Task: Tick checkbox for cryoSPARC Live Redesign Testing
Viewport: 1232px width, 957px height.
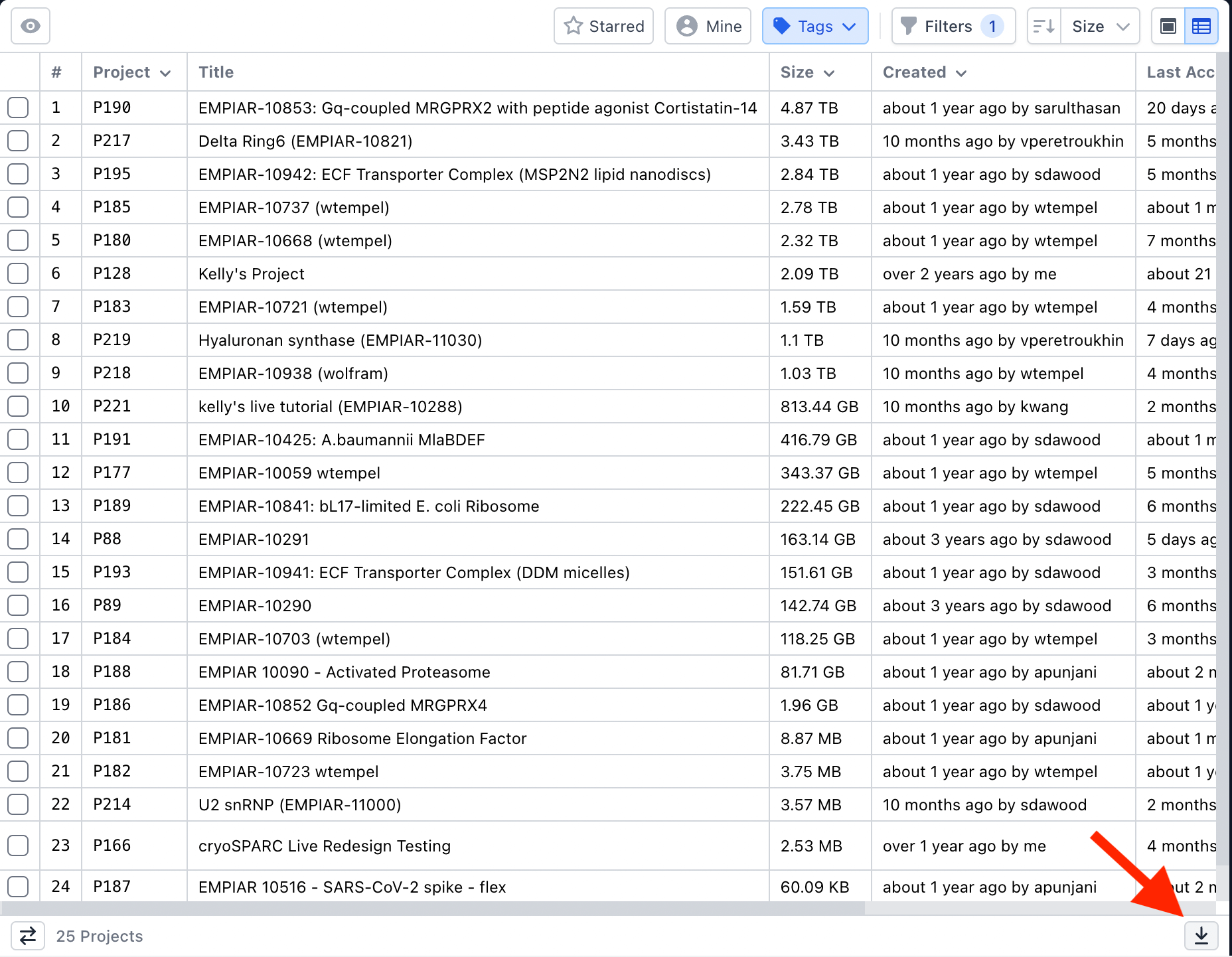Action: [18, 846]
